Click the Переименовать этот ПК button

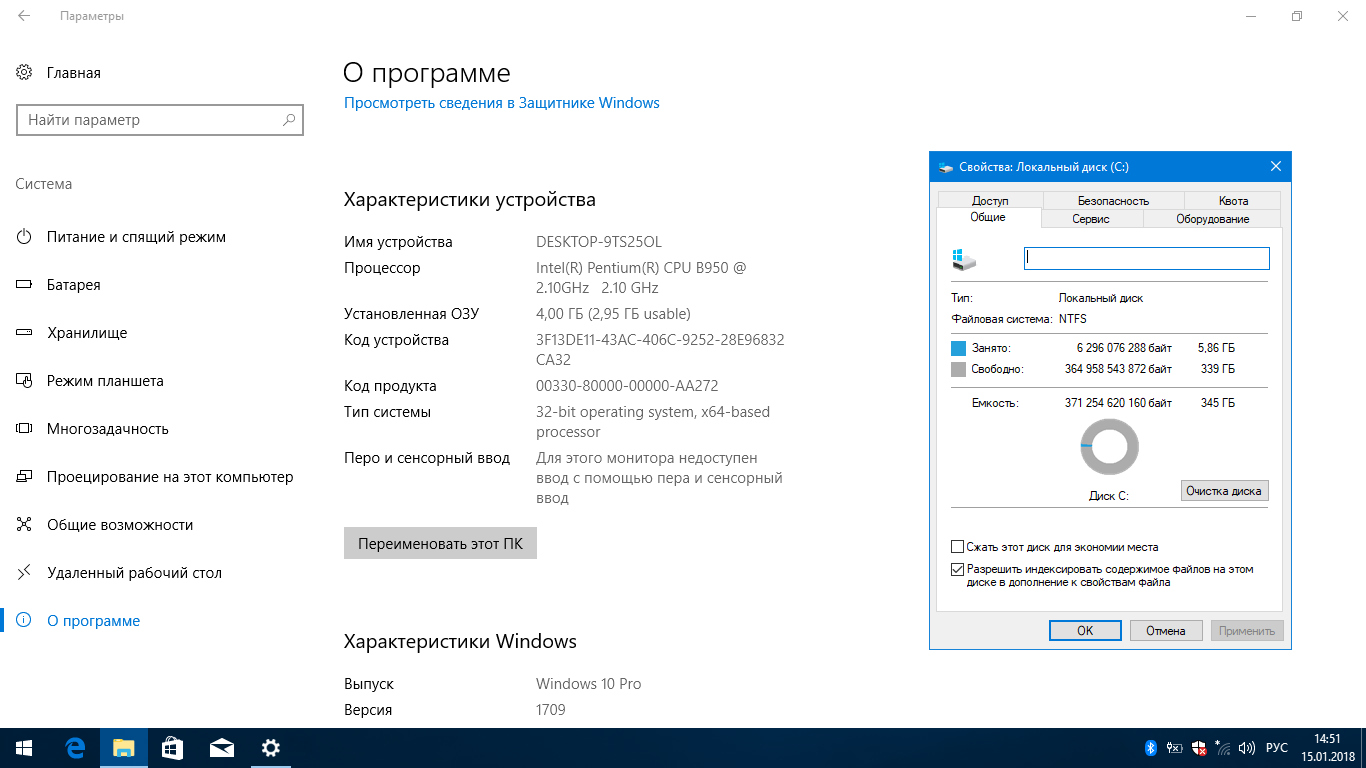click(440, 544)
